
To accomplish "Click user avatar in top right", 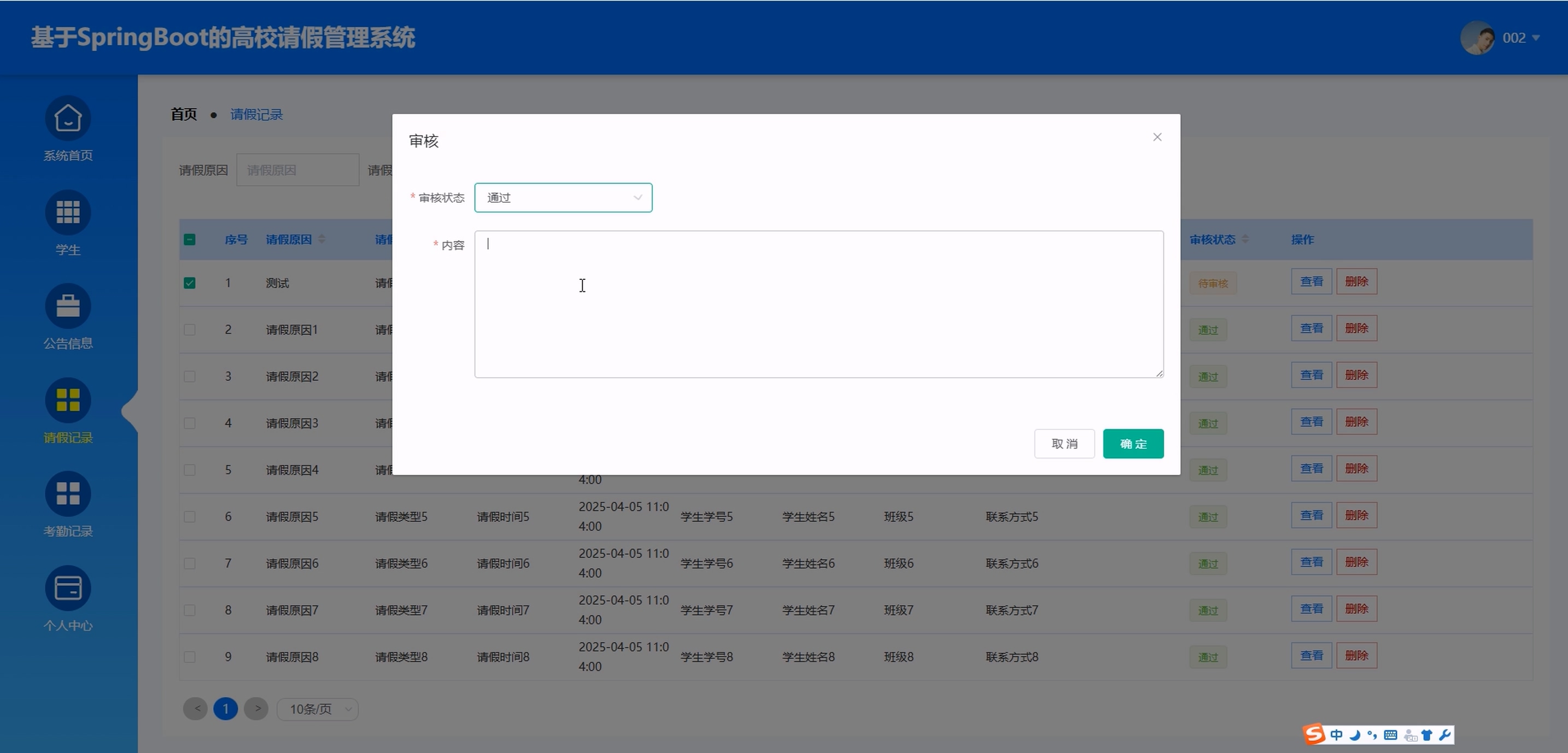I will tap(1477, 38).
